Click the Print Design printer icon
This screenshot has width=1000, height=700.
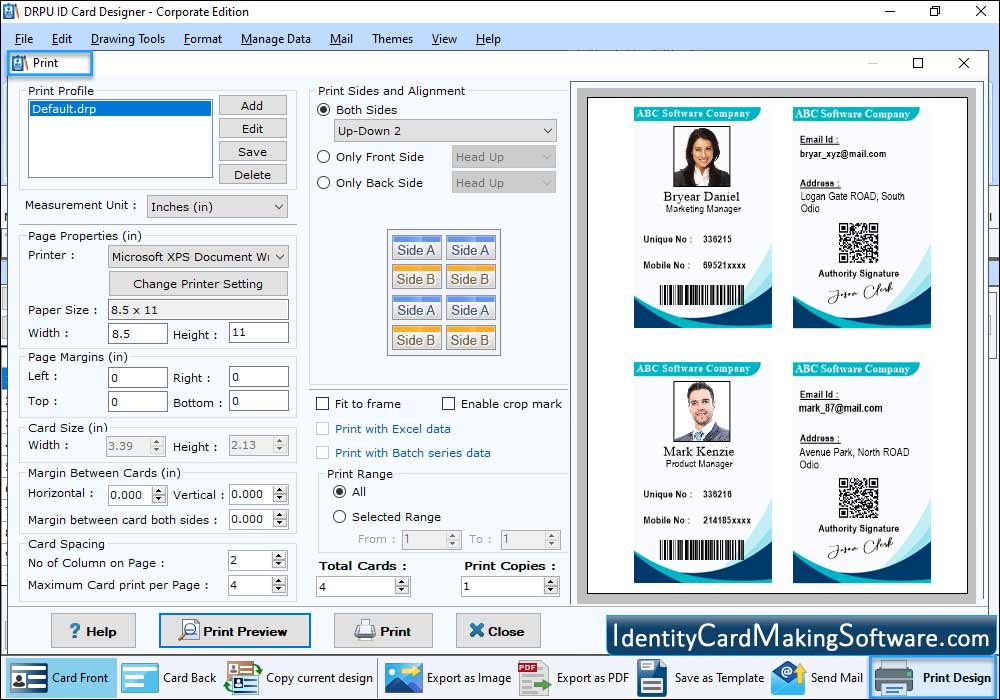tap(893, 678)
